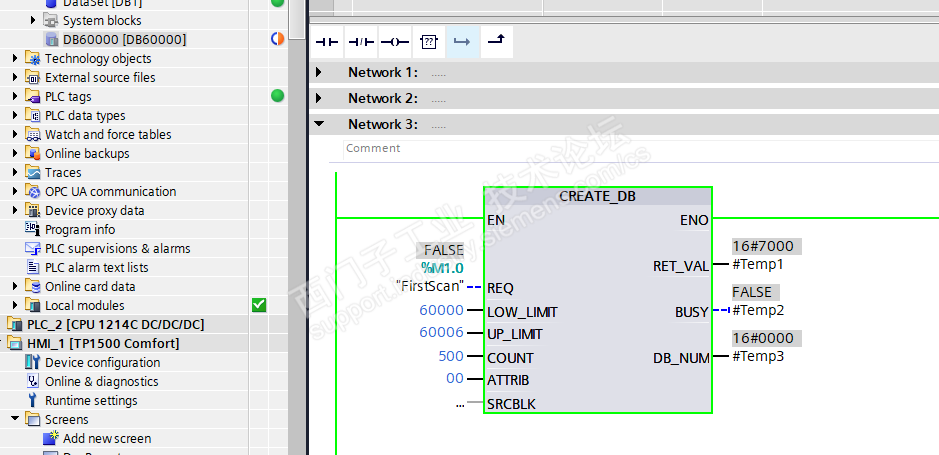Expand the Online backups node
Screen dimensions: 939x455
click(15, 154)
